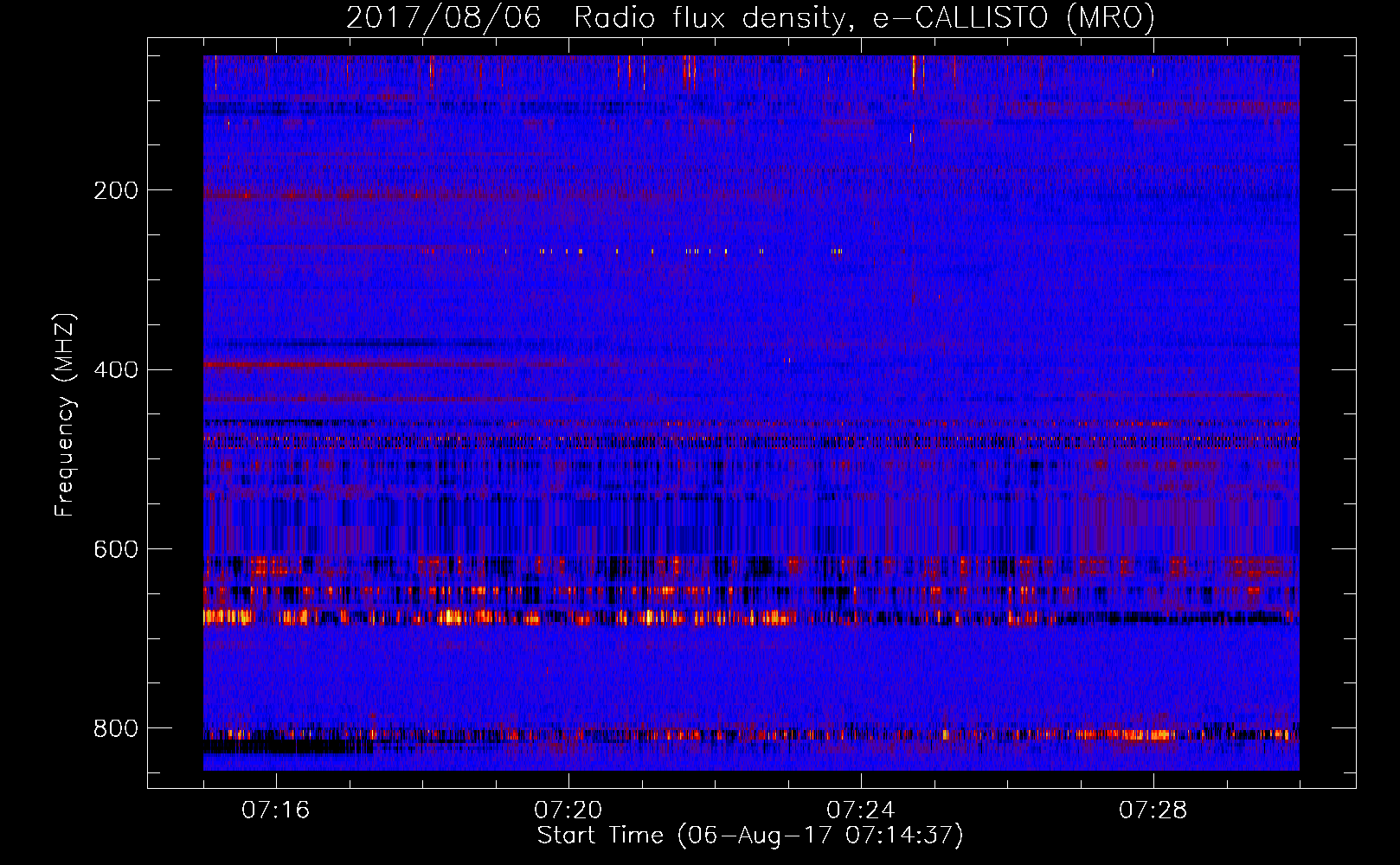
Task: Click the 600 frequency tick label
Action: tap(116, 550)
